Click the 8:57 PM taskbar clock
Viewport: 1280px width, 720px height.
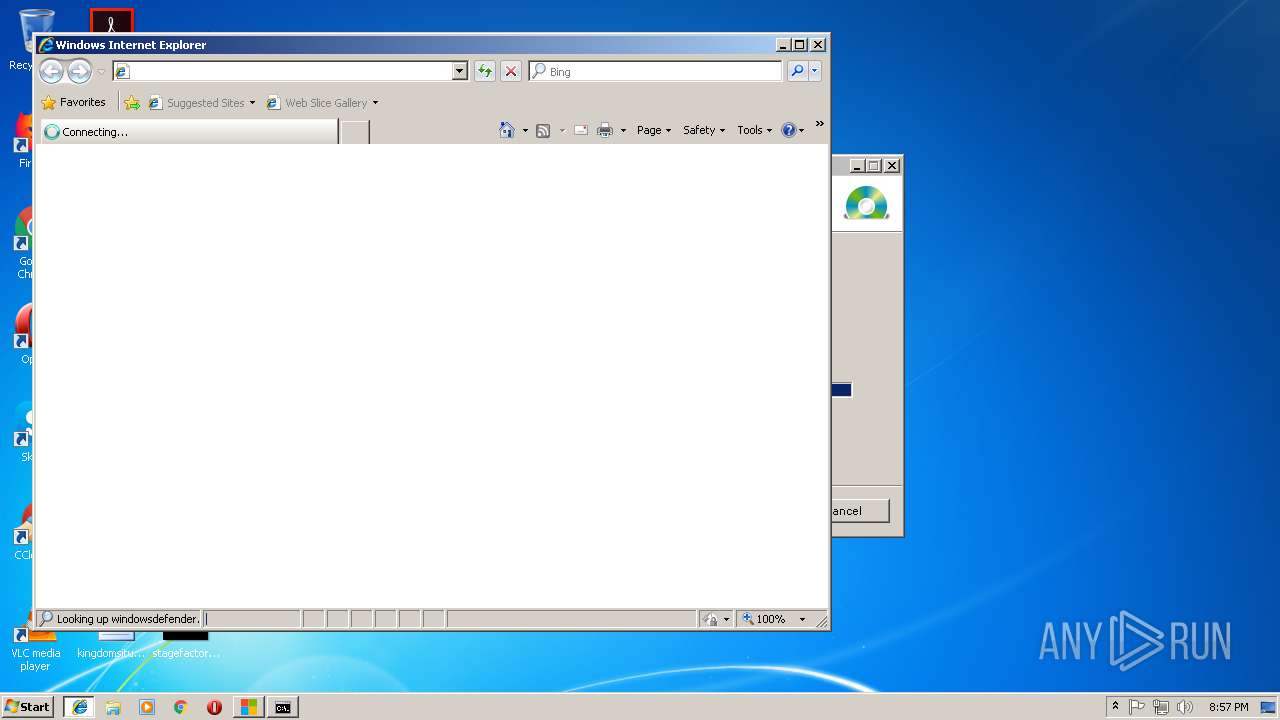(1228, 707)
